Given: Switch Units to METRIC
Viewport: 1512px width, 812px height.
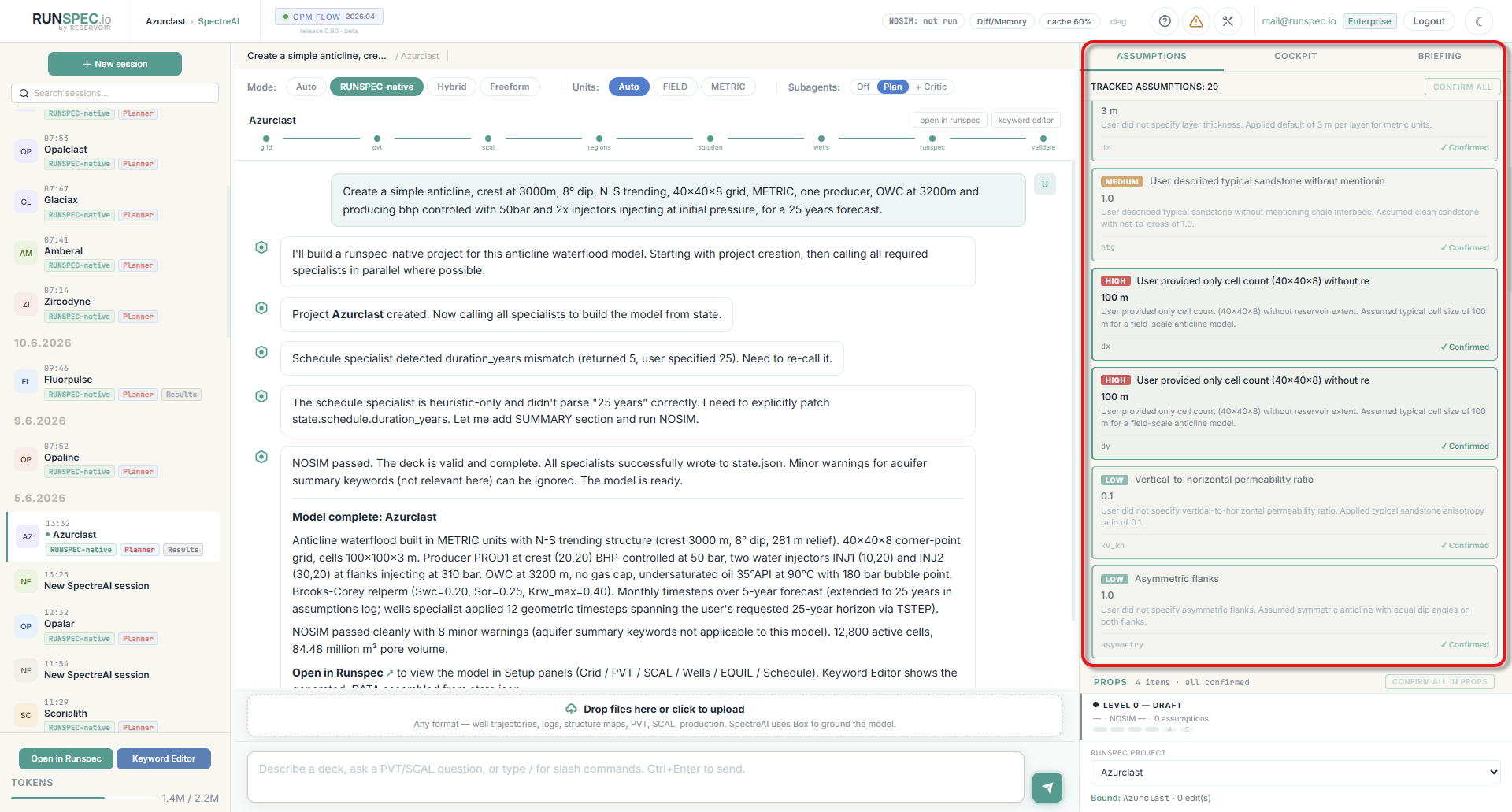Looking at the screenshot, I should [x=728, y=87].
